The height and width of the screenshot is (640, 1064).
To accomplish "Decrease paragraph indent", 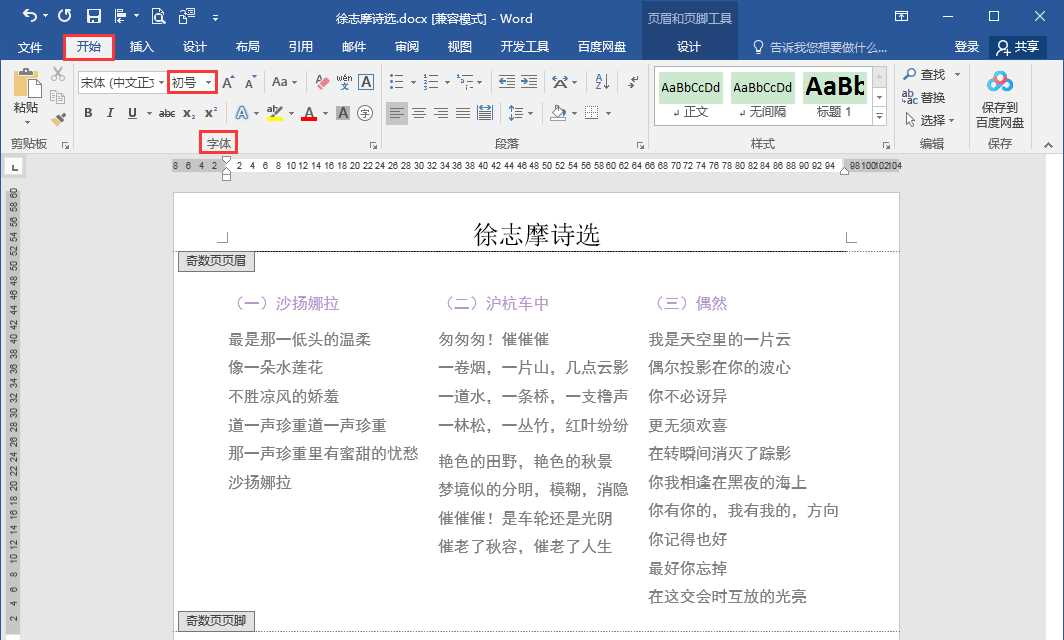I will (506, 82).
